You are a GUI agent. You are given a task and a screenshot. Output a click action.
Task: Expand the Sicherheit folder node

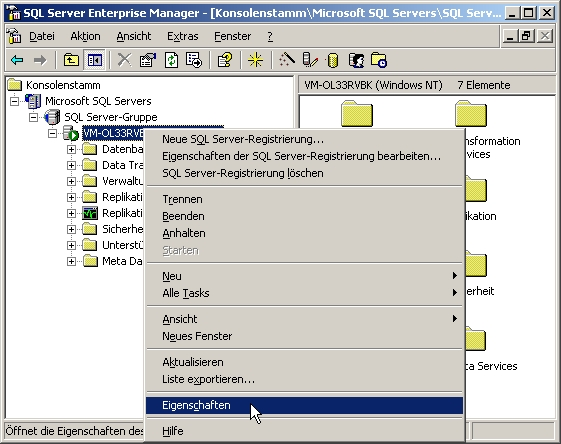pos(71,229)
